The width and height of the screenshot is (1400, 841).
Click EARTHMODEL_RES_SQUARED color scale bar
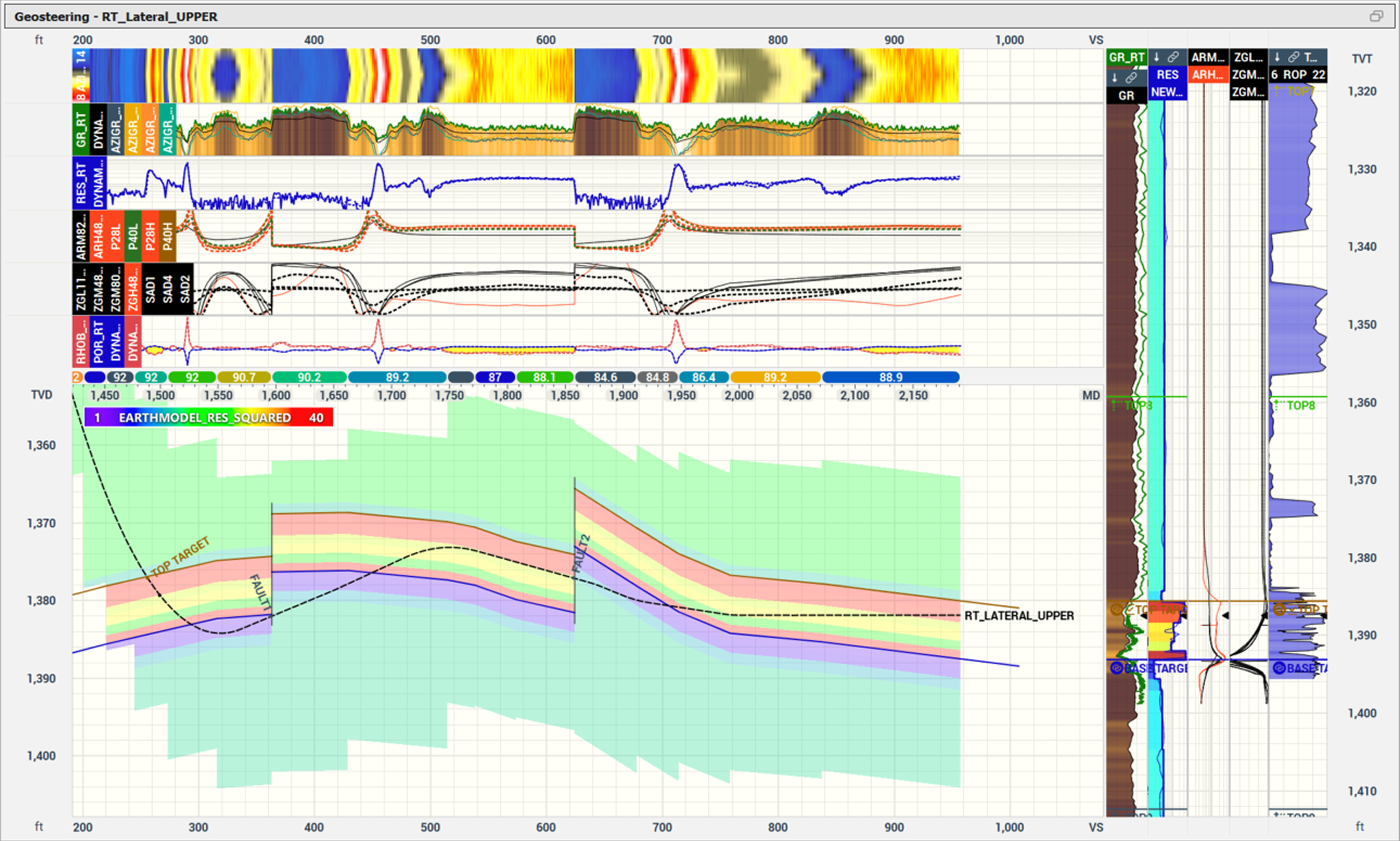click(208, 418)
